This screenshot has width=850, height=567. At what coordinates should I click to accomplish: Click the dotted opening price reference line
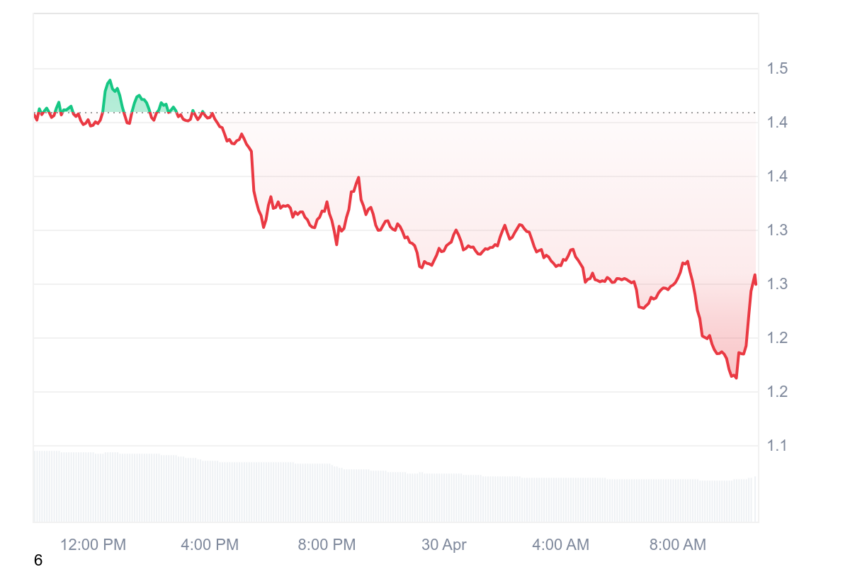point(482,113)
